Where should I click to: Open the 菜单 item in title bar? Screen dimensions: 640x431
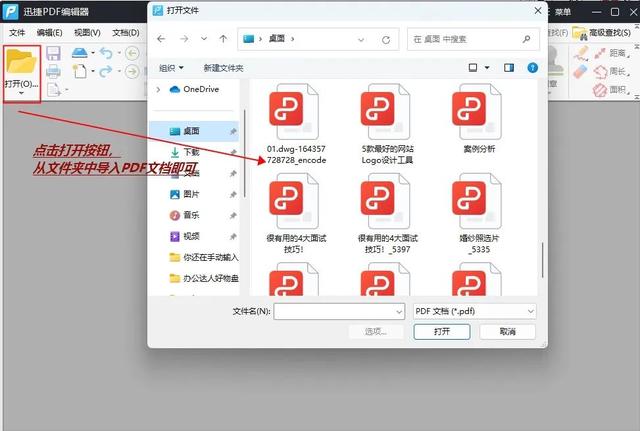[562, 12]
